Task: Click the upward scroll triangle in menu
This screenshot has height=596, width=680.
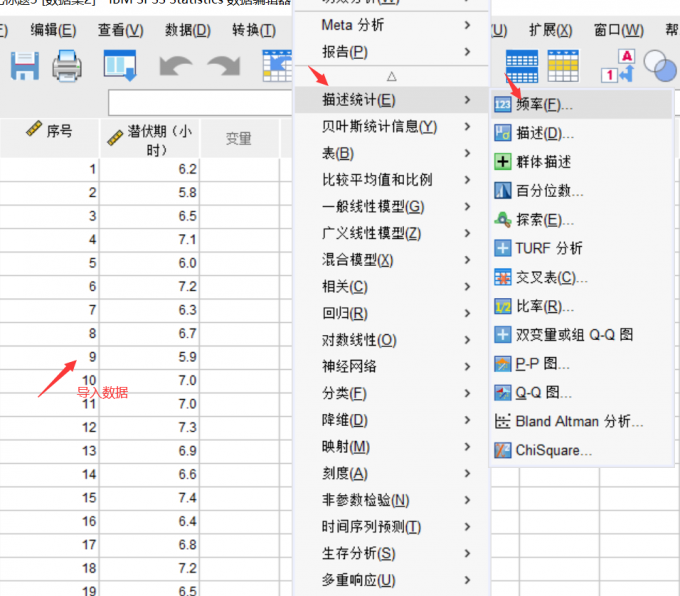Action: [x=392, y=76]
